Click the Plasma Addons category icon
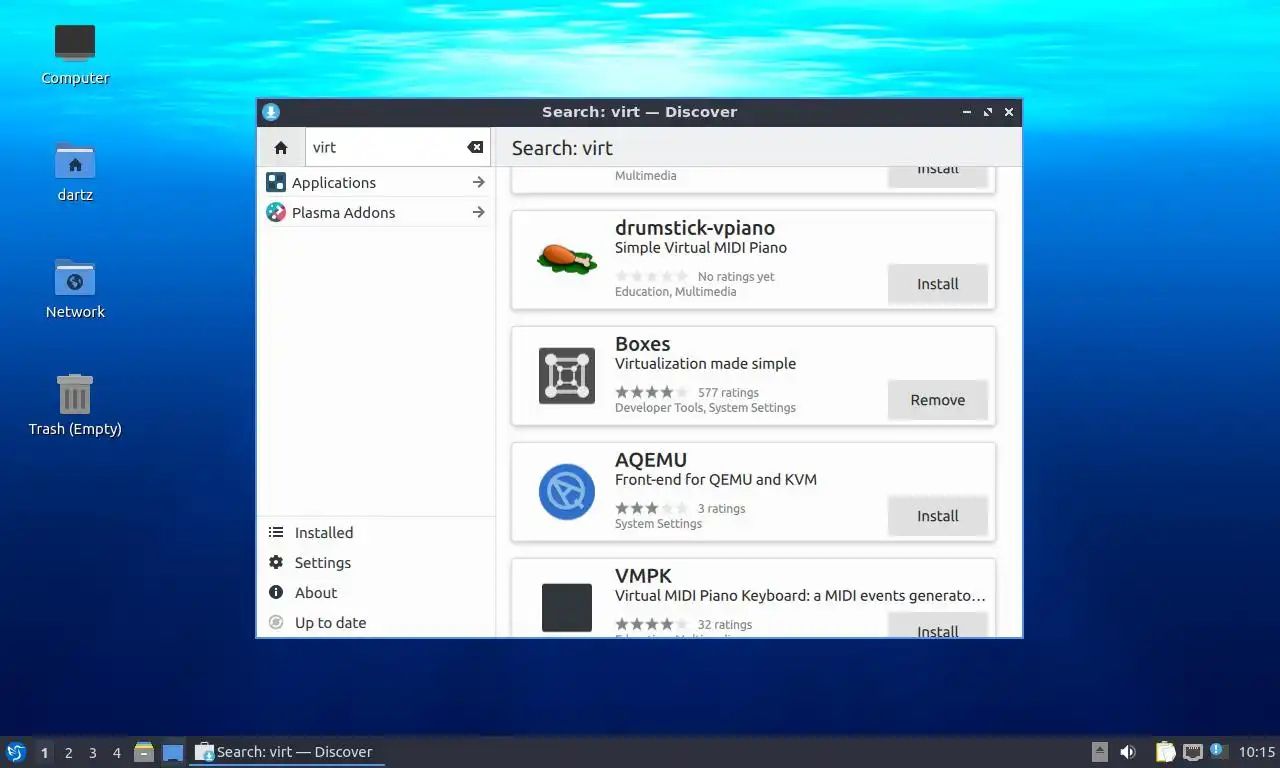 click(x=276, y=212)
